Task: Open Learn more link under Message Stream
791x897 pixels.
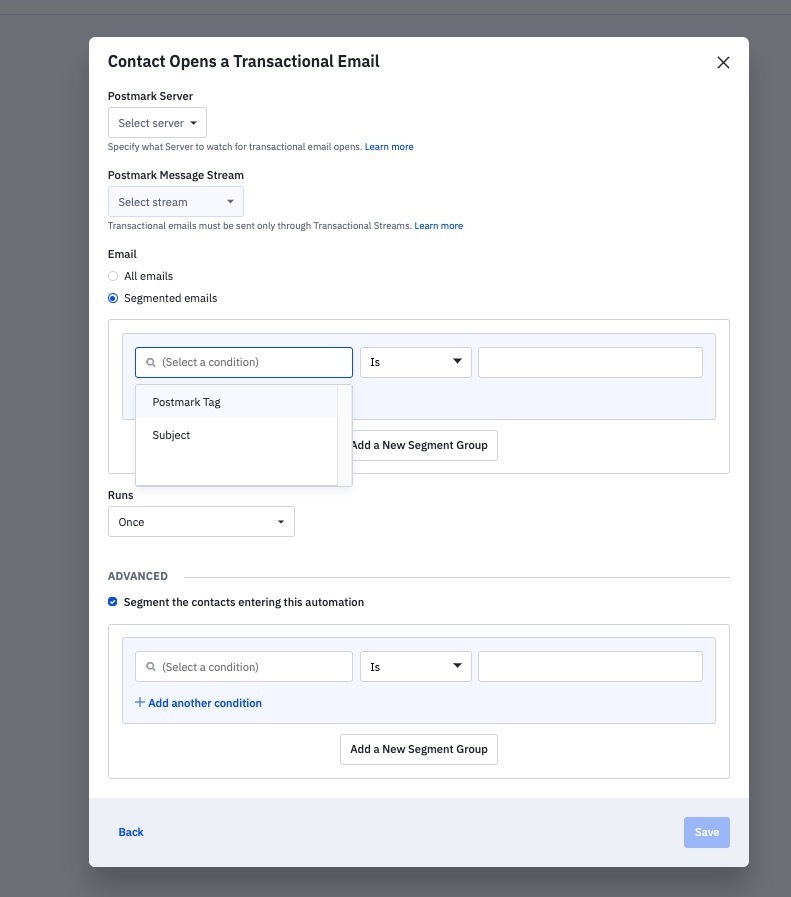Action: (x=438, y=226)
